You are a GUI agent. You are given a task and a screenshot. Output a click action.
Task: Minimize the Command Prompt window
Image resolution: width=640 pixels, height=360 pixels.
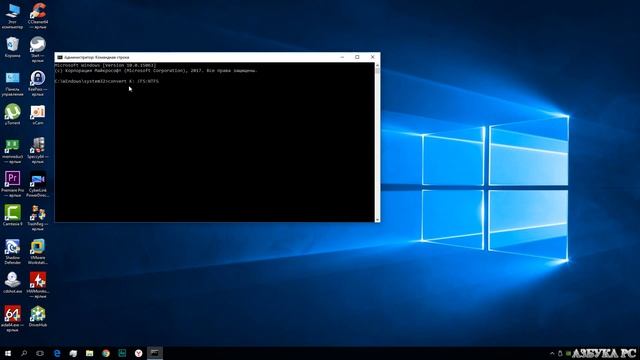tap(342, 57)
